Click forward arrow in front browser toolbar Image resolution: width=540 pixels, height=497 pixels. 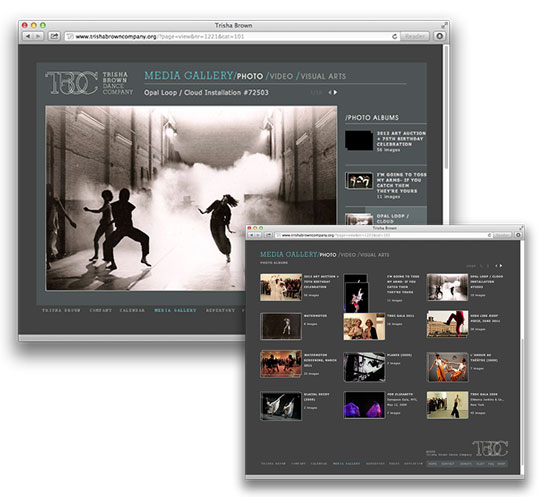tap(258, 235)
